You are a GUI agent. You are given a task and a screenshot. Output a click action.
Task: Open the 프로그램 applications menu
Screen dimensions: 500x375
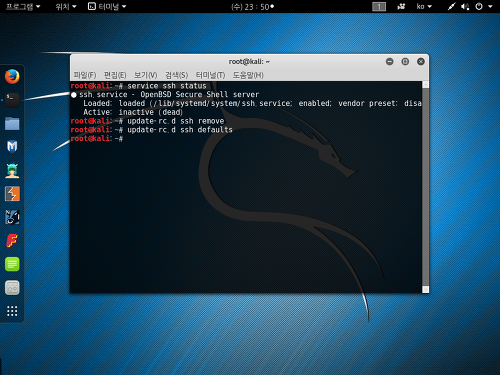(x=23, y=7)
